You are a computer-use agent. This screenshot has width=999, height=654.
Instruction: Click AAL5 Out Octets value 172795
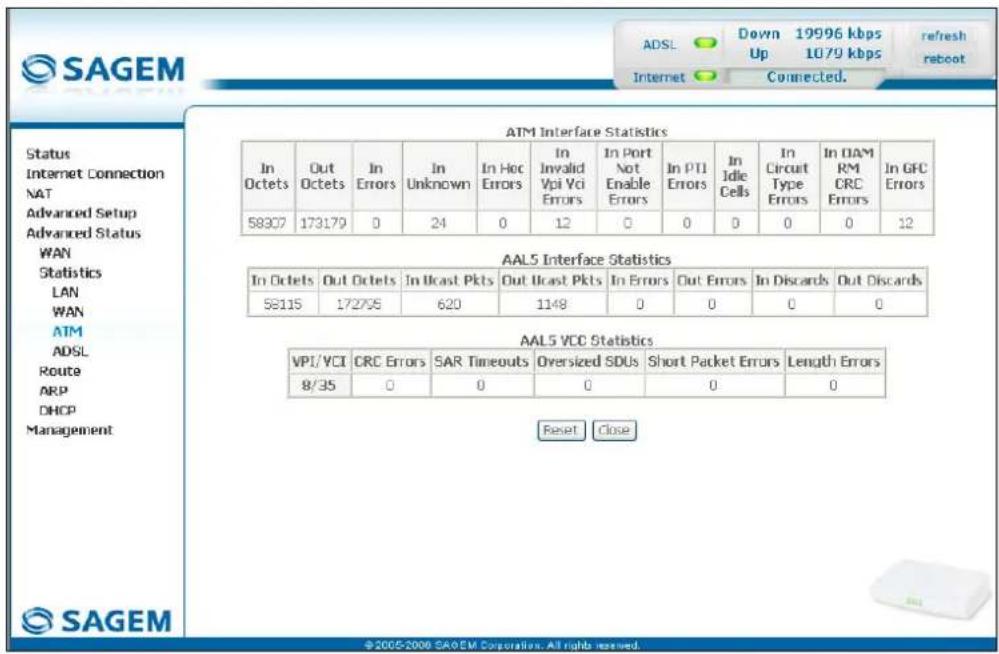(359, 305)
